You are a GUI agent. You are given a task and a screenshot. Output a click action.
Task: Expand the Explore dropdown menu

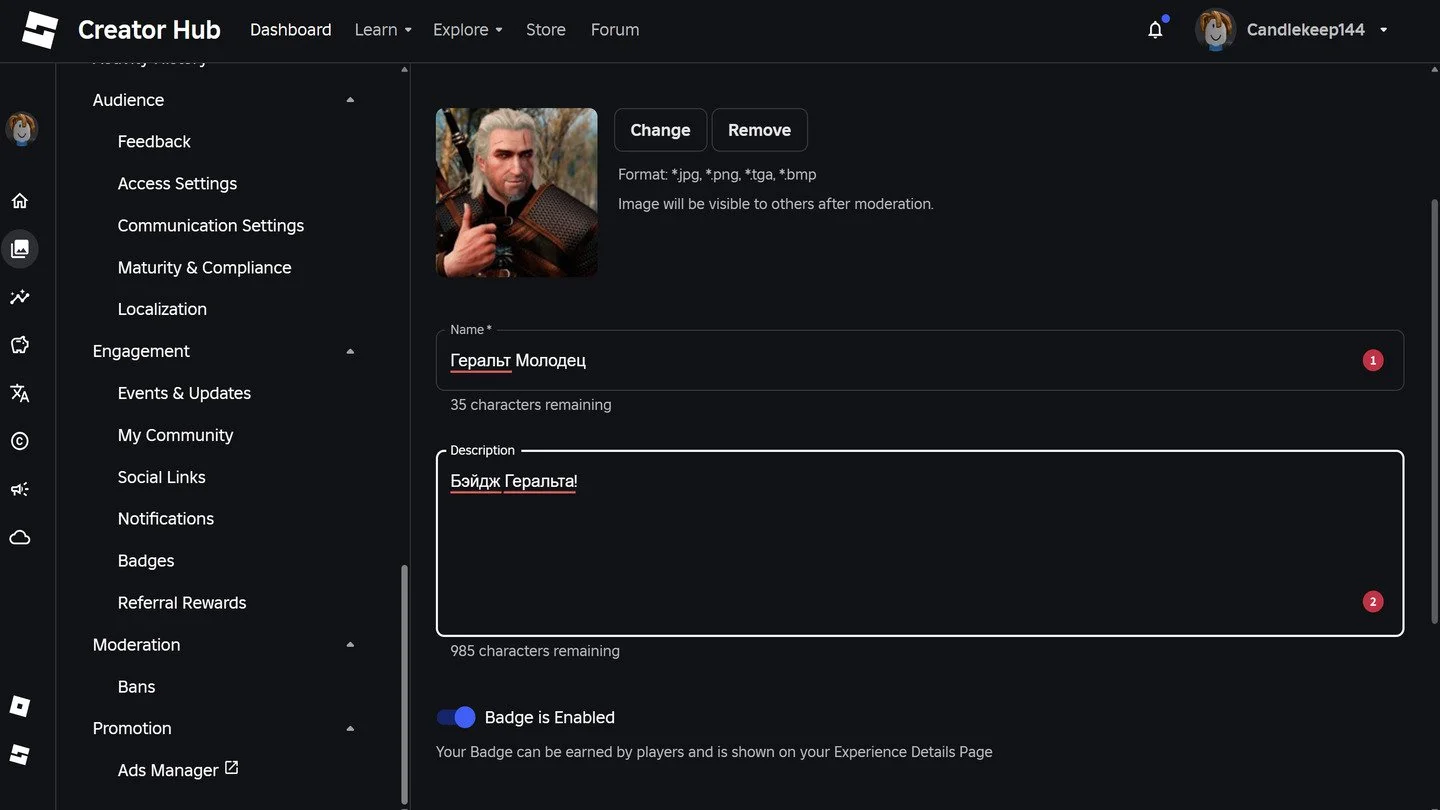[x=468, y=30]
